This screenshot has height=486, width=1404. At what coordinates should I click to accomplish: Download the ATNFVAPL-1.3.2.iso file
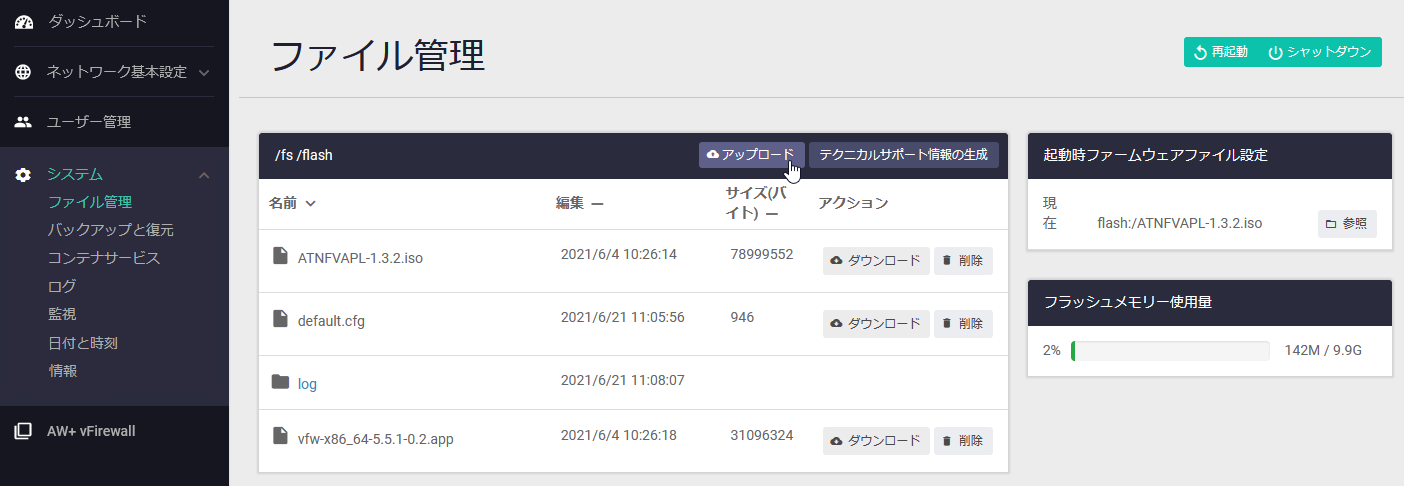(x=876, y=261)
